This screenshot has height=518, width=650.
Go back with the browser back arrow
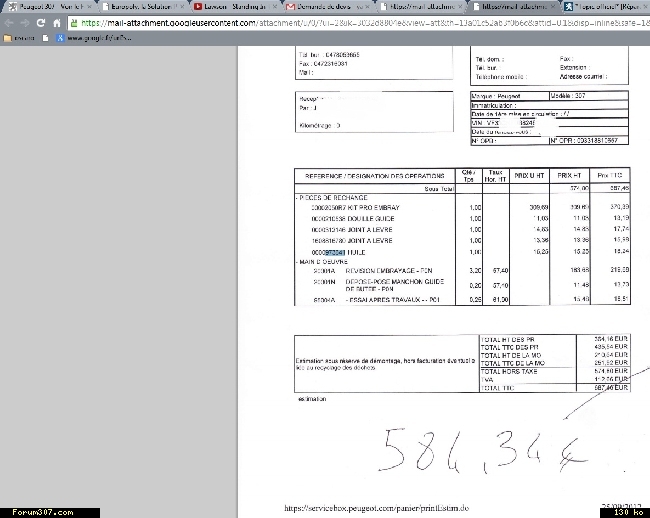9,23
